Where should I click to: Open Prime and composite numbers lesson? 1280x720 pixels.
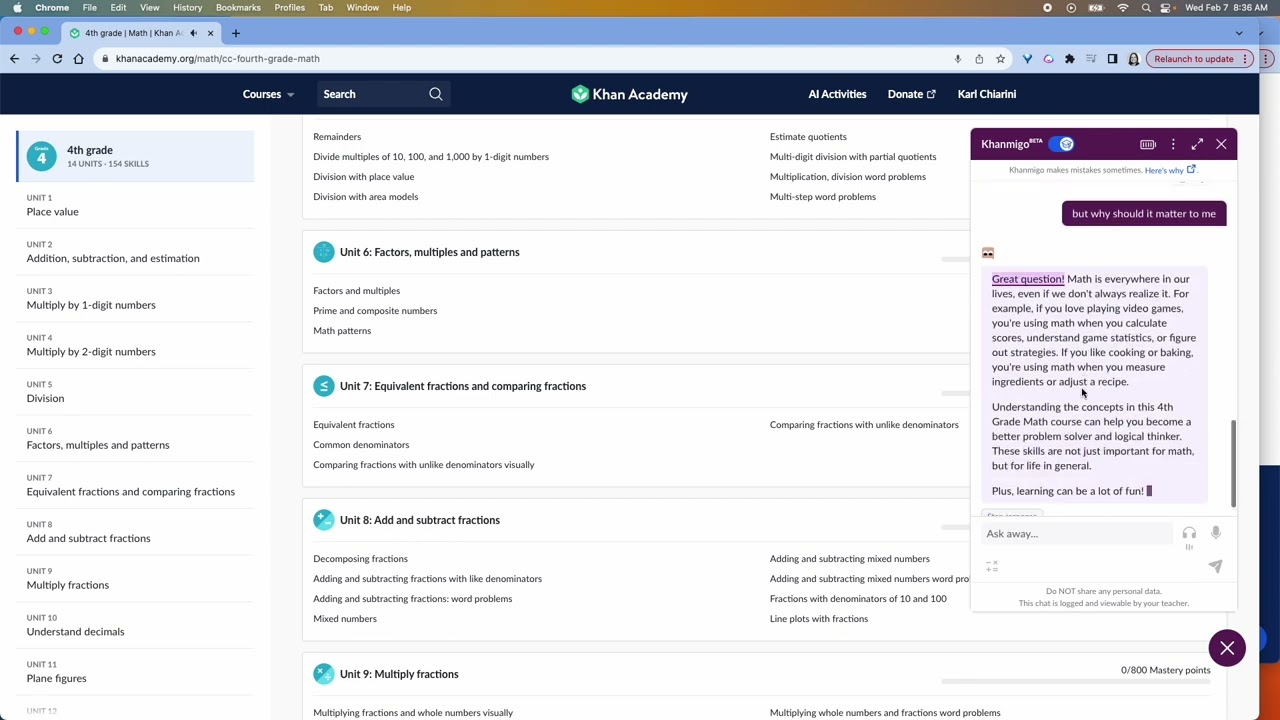[x=375, y=311]
